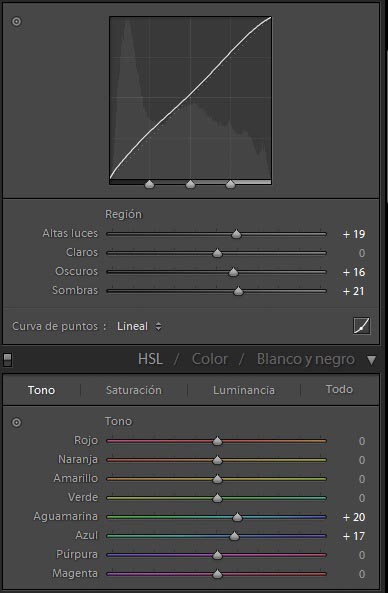Image resolution: width=388 pixels, height=593 pixels.
Task: Switch to the Luminancia tab
Action: coord(244,390)
